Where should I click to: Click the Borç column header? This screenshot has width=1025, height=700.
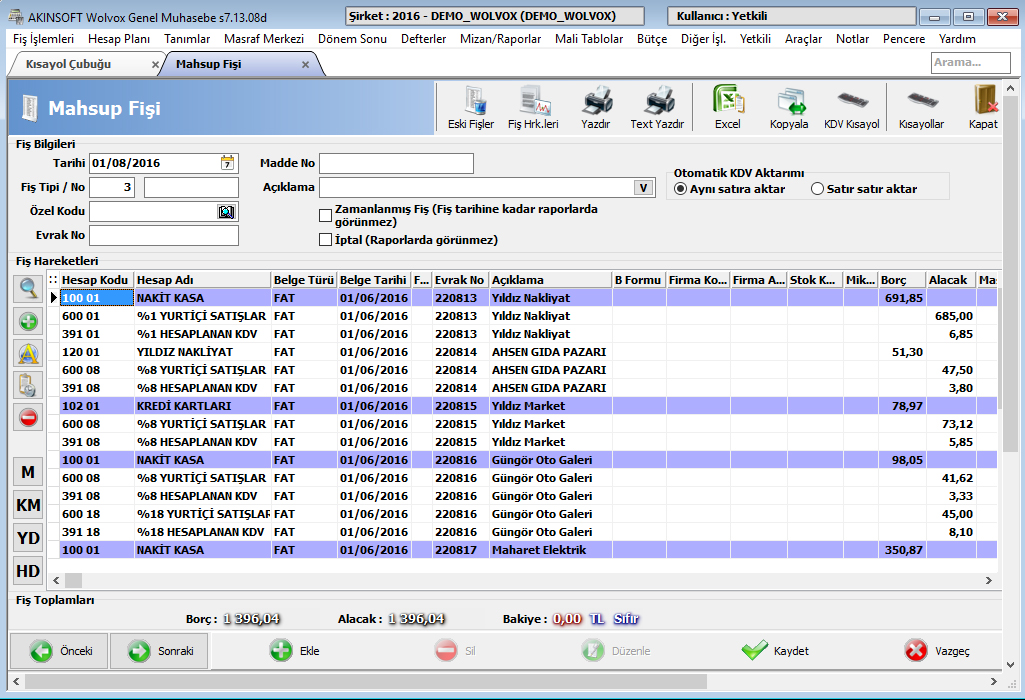click(901, 280)
